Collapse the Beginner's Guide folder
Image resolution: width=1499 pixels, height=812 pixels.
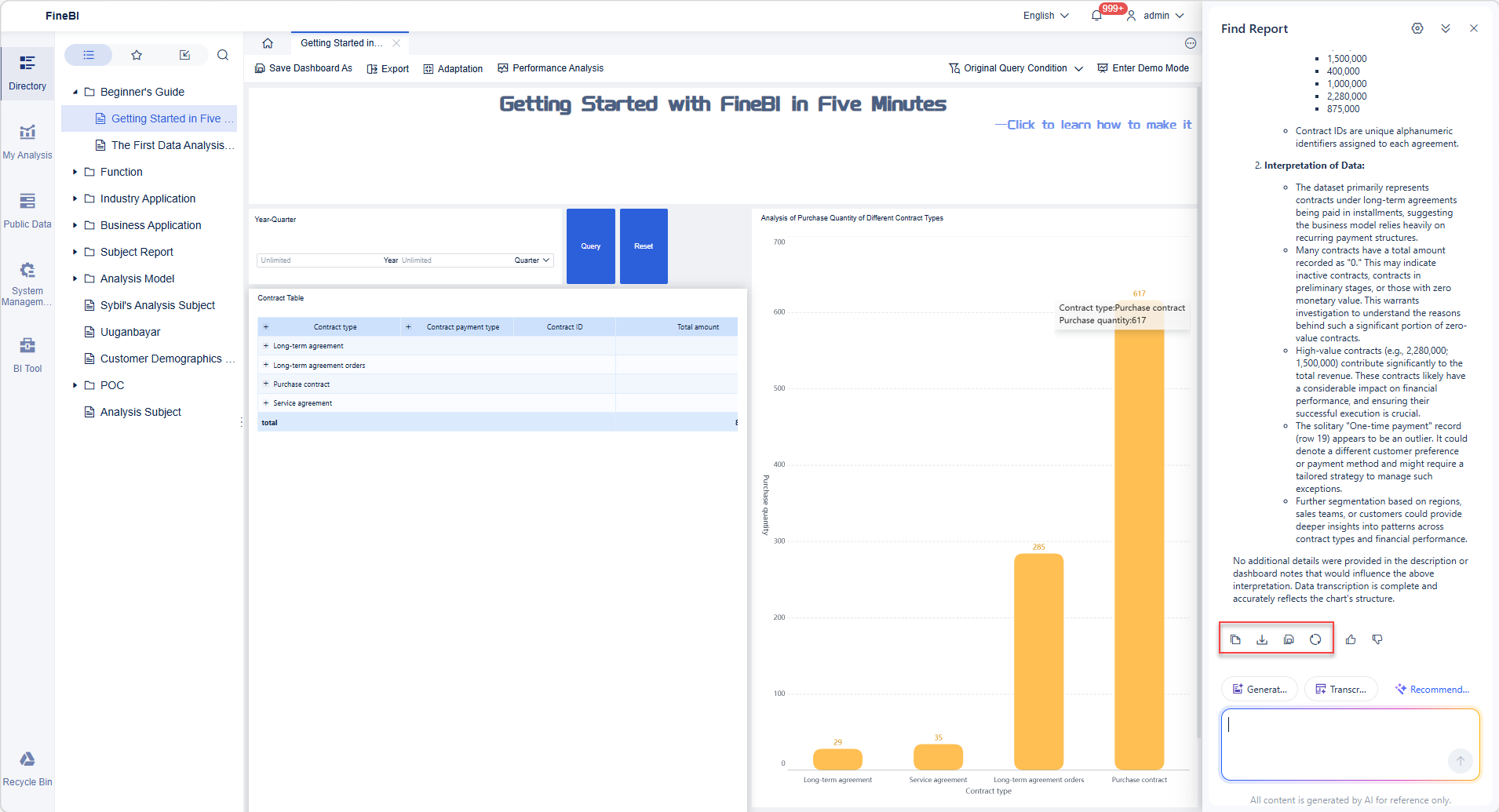pyautogui.click(x=75, y=92)
